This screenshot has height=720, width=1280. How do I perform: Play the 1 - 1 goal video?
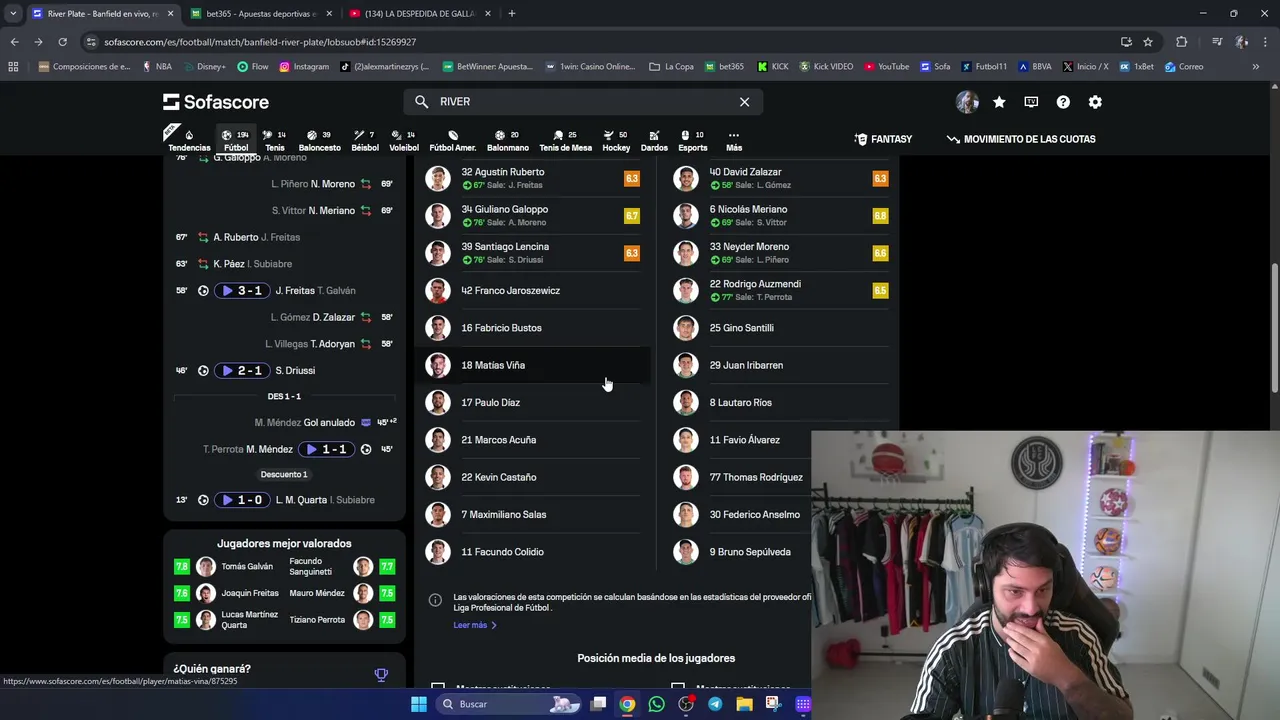click(326, 450)
